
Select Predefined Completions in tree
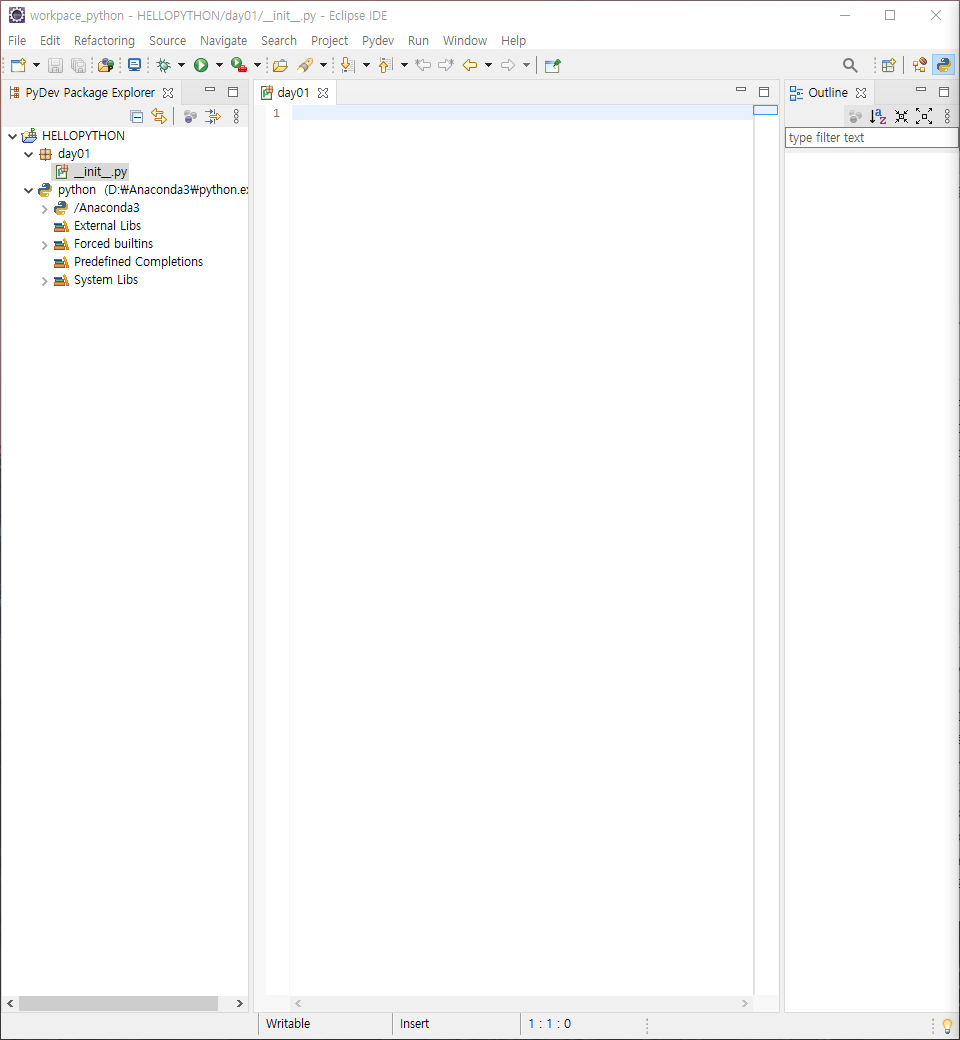click(139, 262)
